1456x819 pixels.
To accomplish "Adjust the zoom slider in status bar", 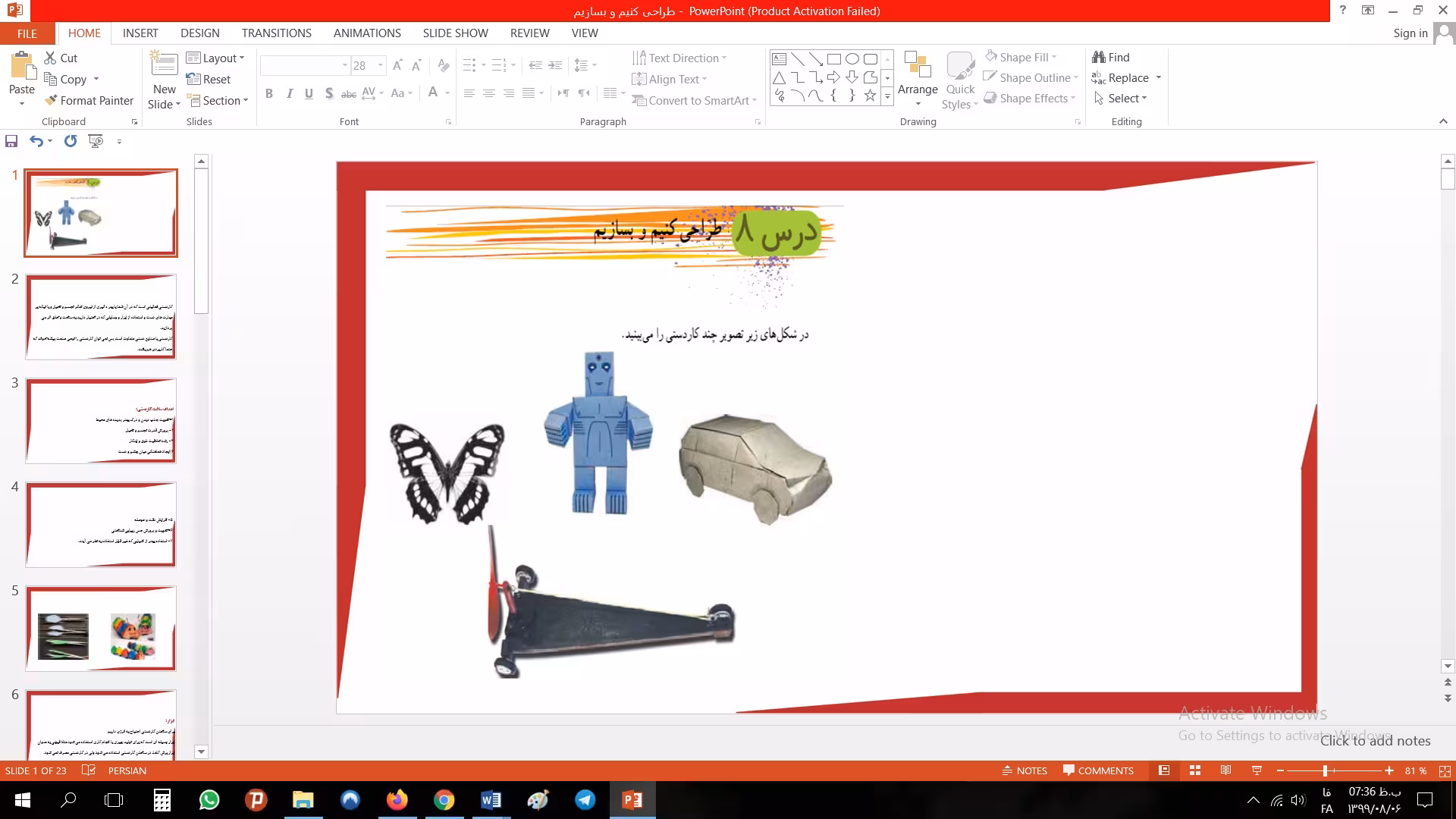I will (1326, 770).
